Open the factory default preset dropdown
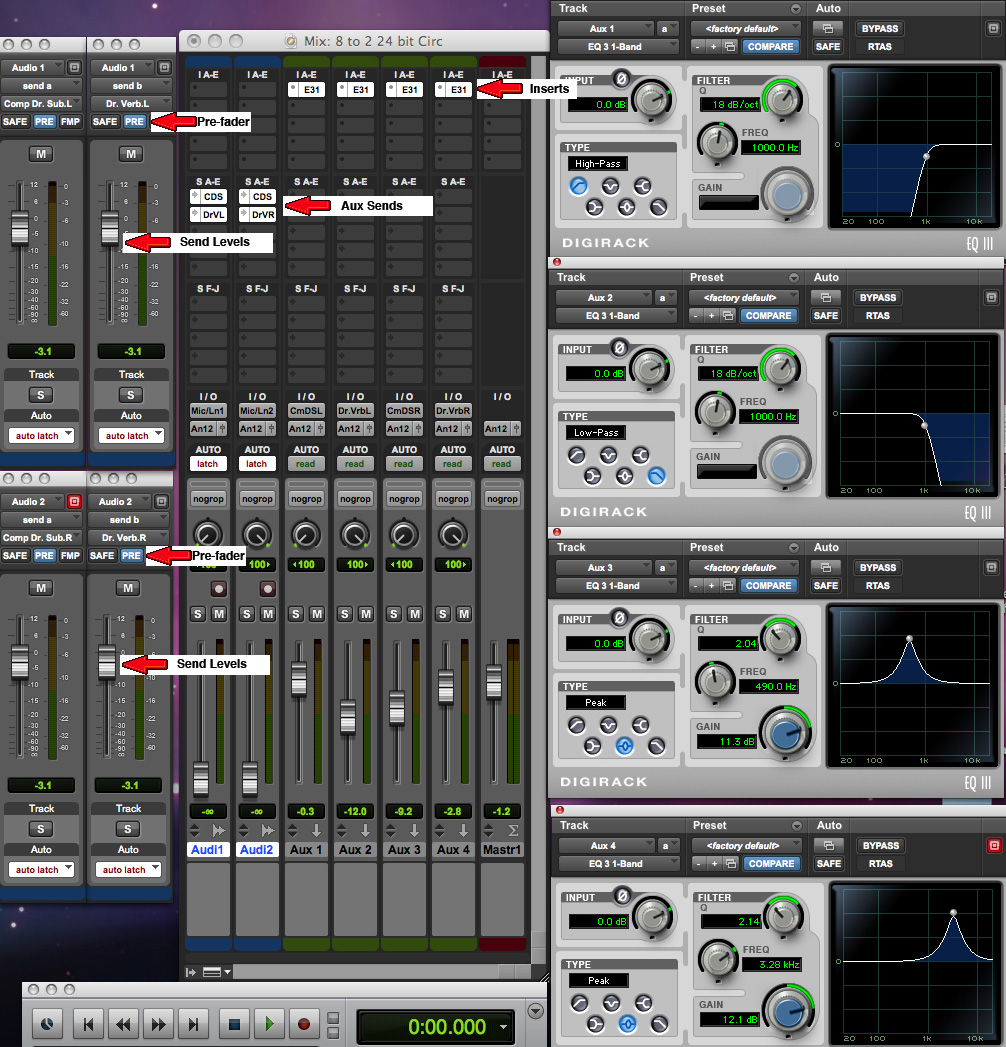Image resolution: width=1006 pixels, height=1047 pixels. pos(744,29)
